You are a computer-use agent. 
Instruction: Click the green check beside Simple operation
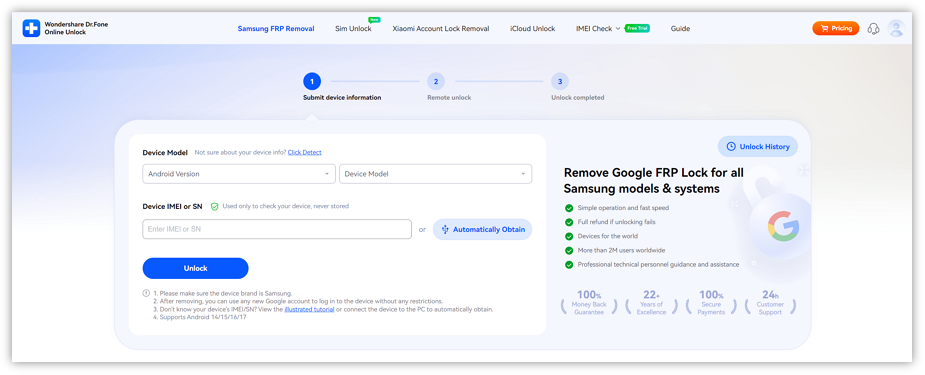click(x=569, y=208)
